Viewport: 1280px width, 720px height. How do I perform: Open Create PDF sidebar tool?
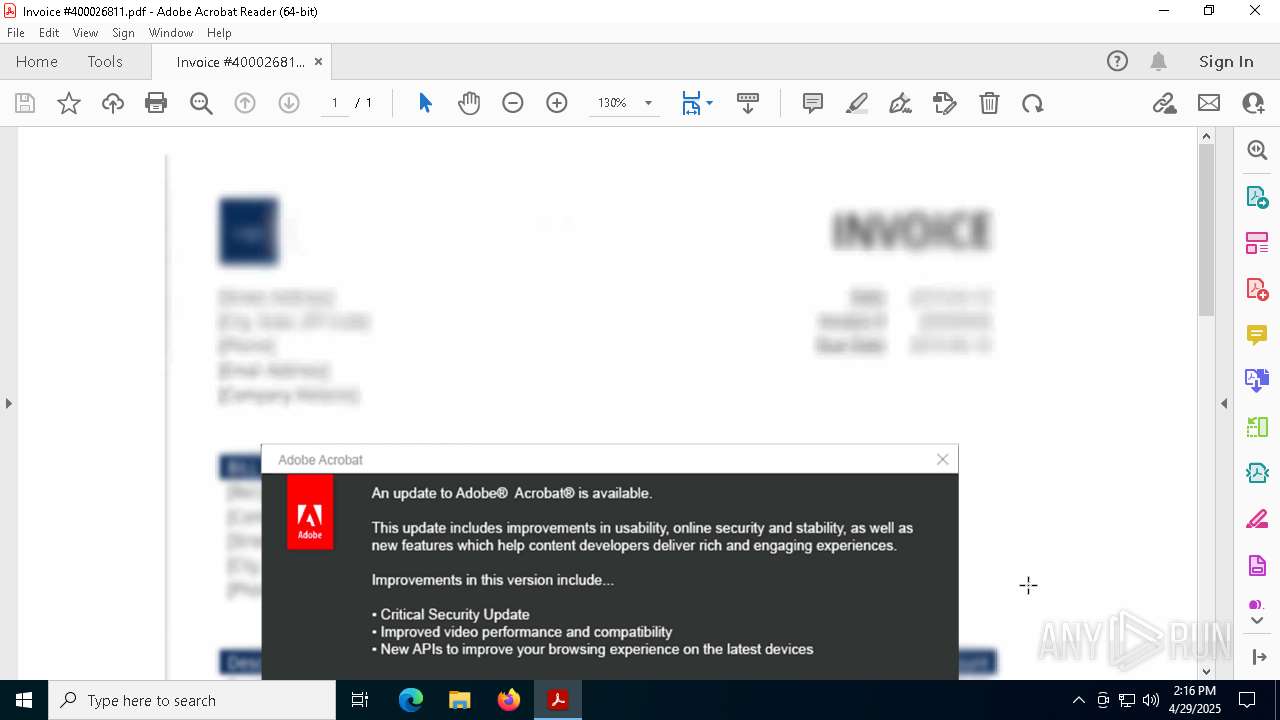tap(1257, 289)
